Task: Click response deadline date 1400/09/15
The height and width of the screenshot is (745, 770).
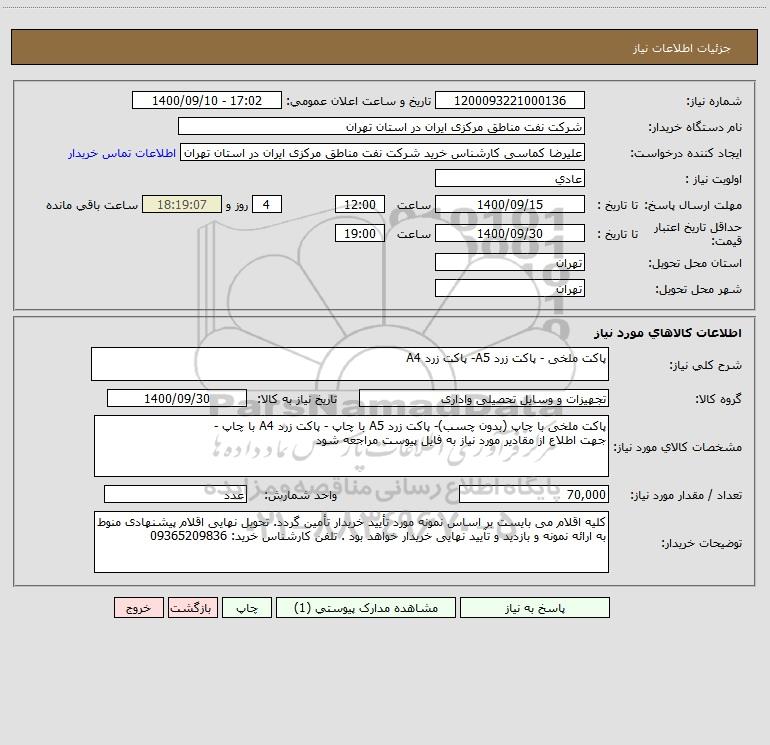Action: [510, 205]
